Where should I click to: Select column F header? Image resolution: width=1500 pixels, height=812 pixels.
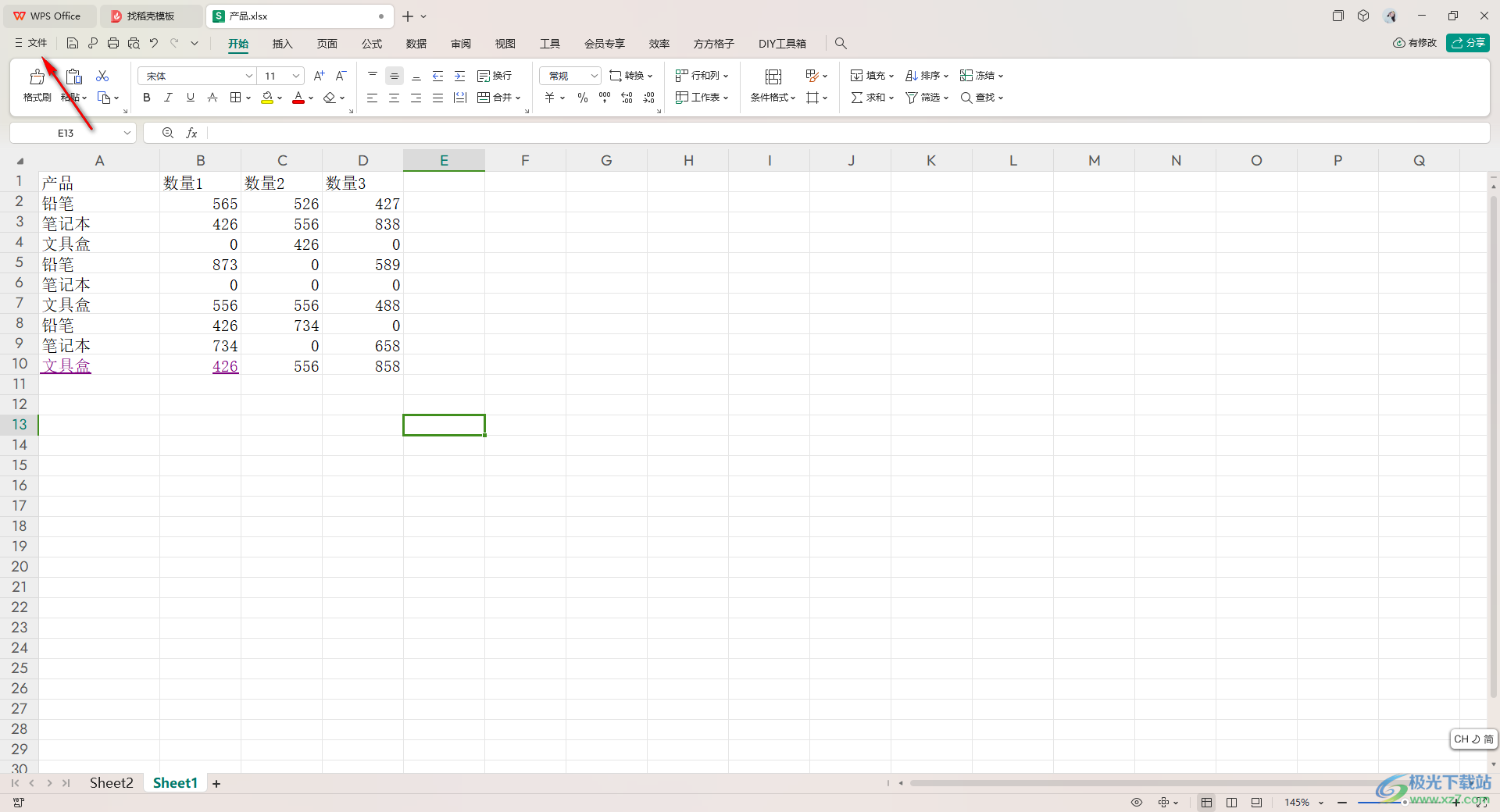tap(525, 161)
